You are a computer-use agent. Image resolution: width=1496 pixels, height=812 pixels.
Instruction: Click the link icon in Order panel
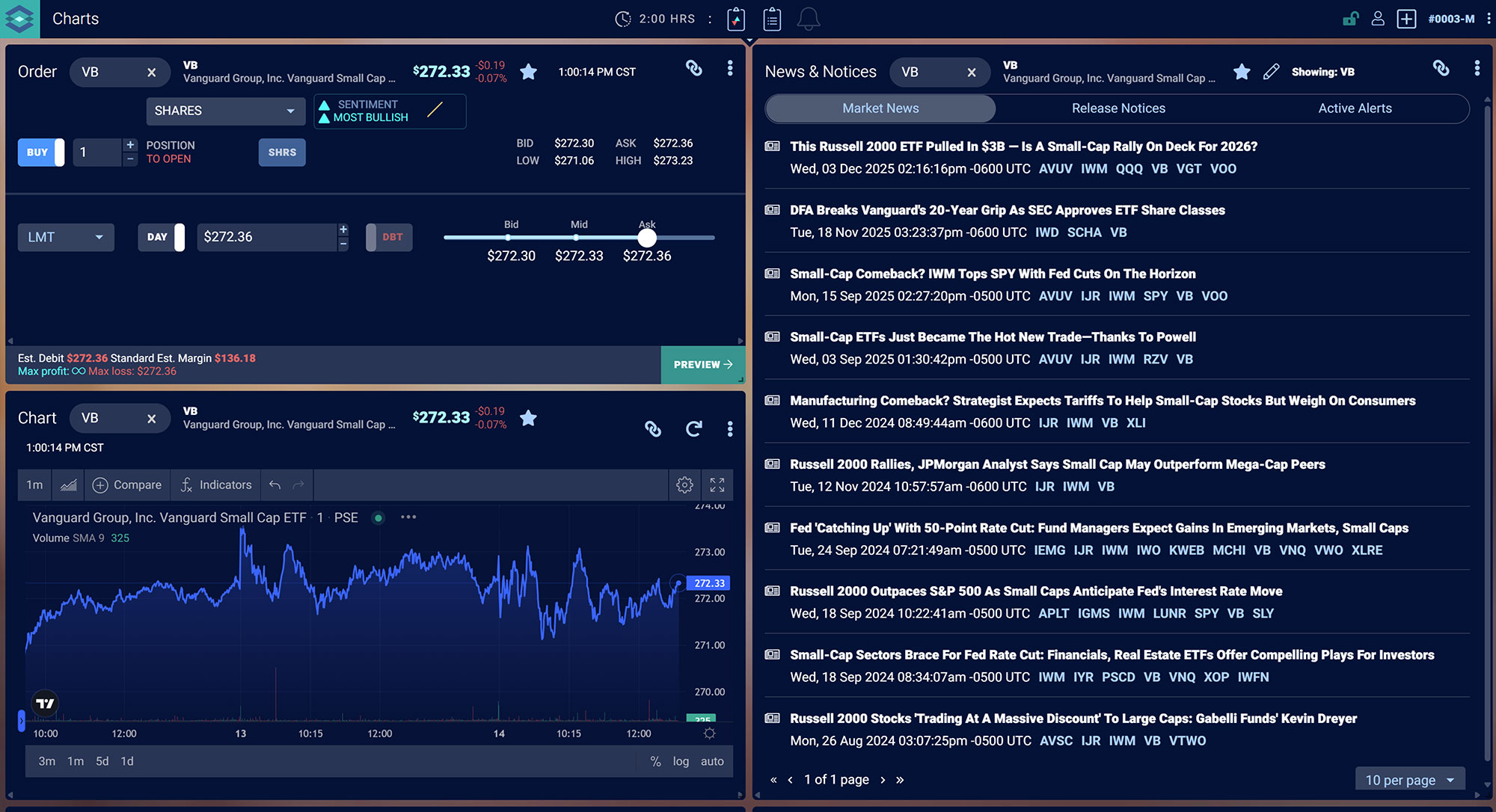(x=694, y=69)
